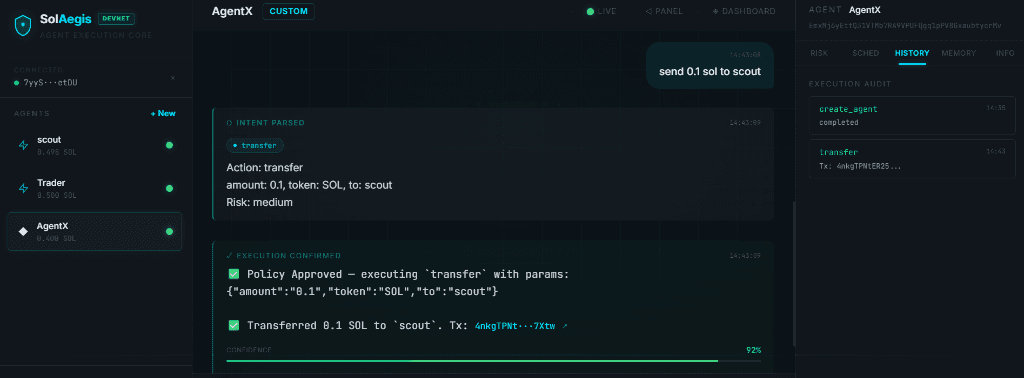
Task: Open the MEMORY tab
Action: 958,53
